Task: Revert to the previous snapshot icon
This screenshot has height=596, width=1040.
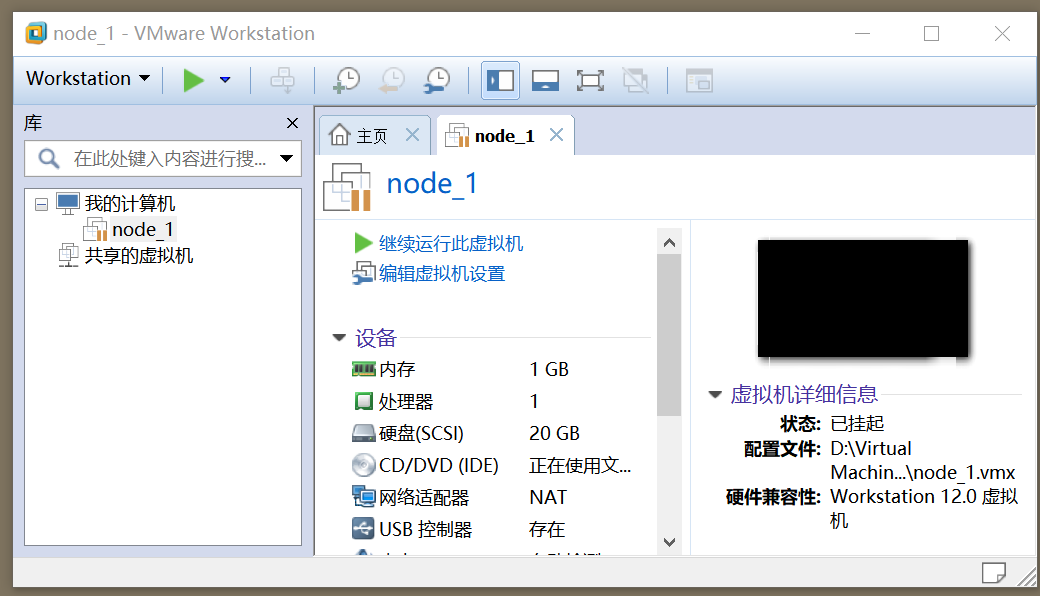Action: [x=392, y=80]
